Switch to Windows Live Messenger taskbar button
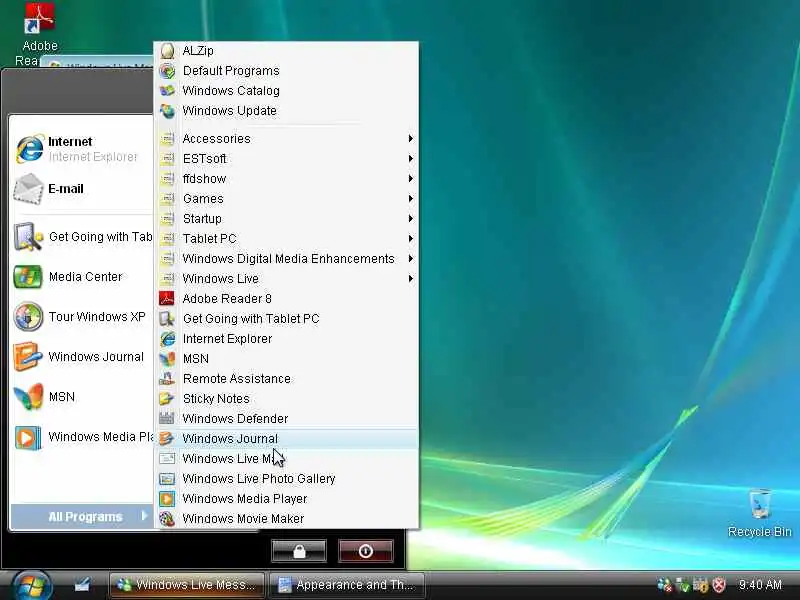Image resolution: width=800 pixels, height=600 pixels. pos(187,585)
